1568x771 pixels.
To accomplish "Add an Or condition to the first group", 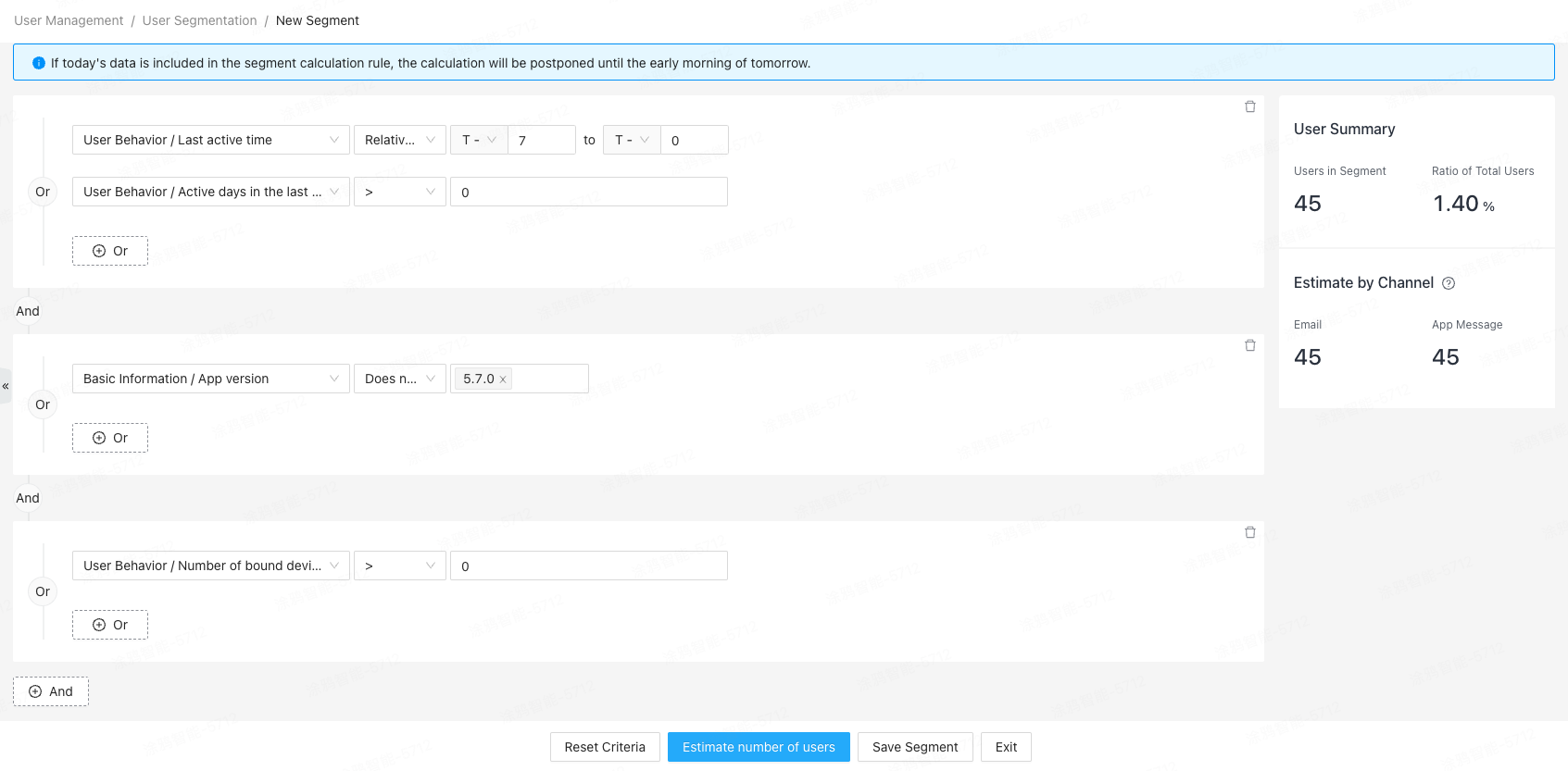I will pyautogui.click(x=110, y=251).
